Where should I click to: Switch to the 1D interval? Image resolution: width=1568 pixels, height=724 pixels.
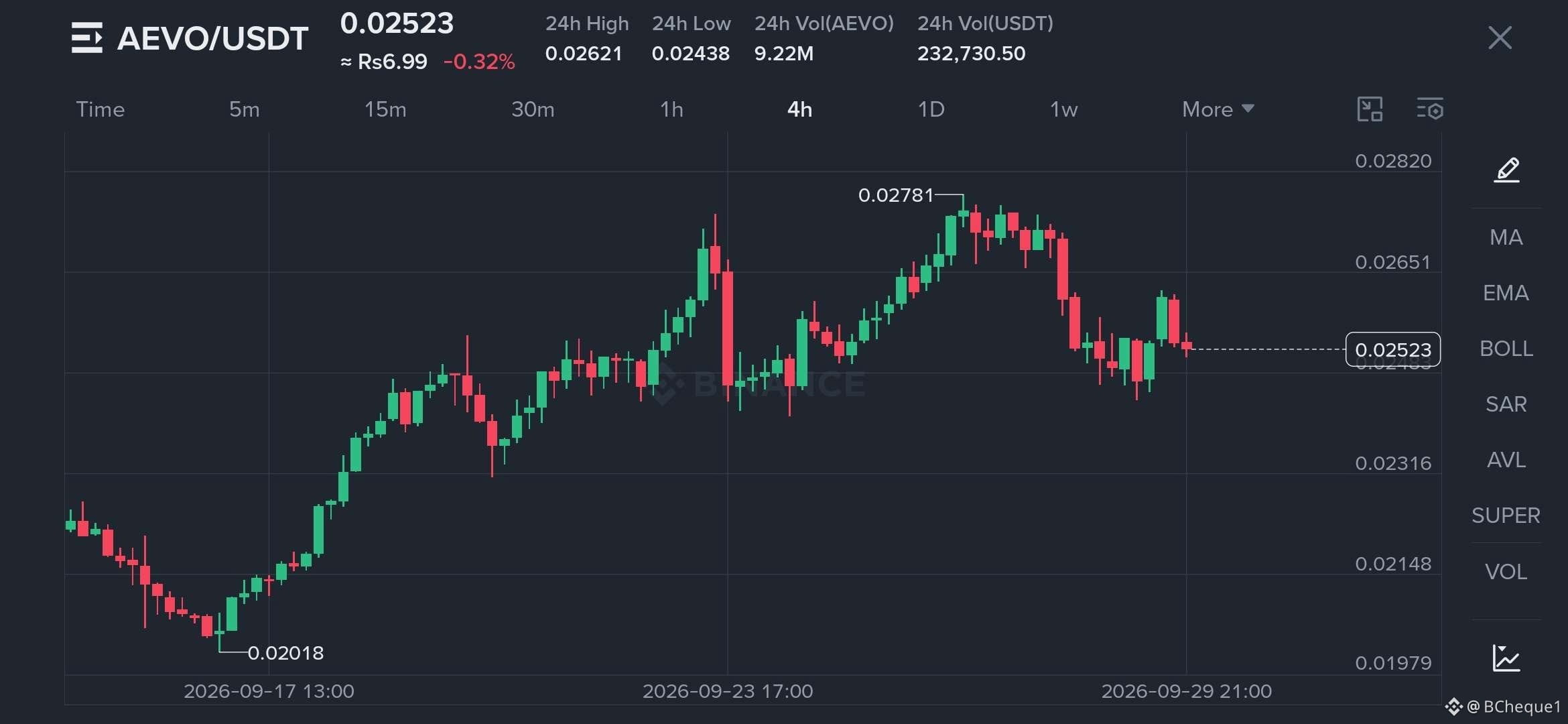[x=931, y=109]
